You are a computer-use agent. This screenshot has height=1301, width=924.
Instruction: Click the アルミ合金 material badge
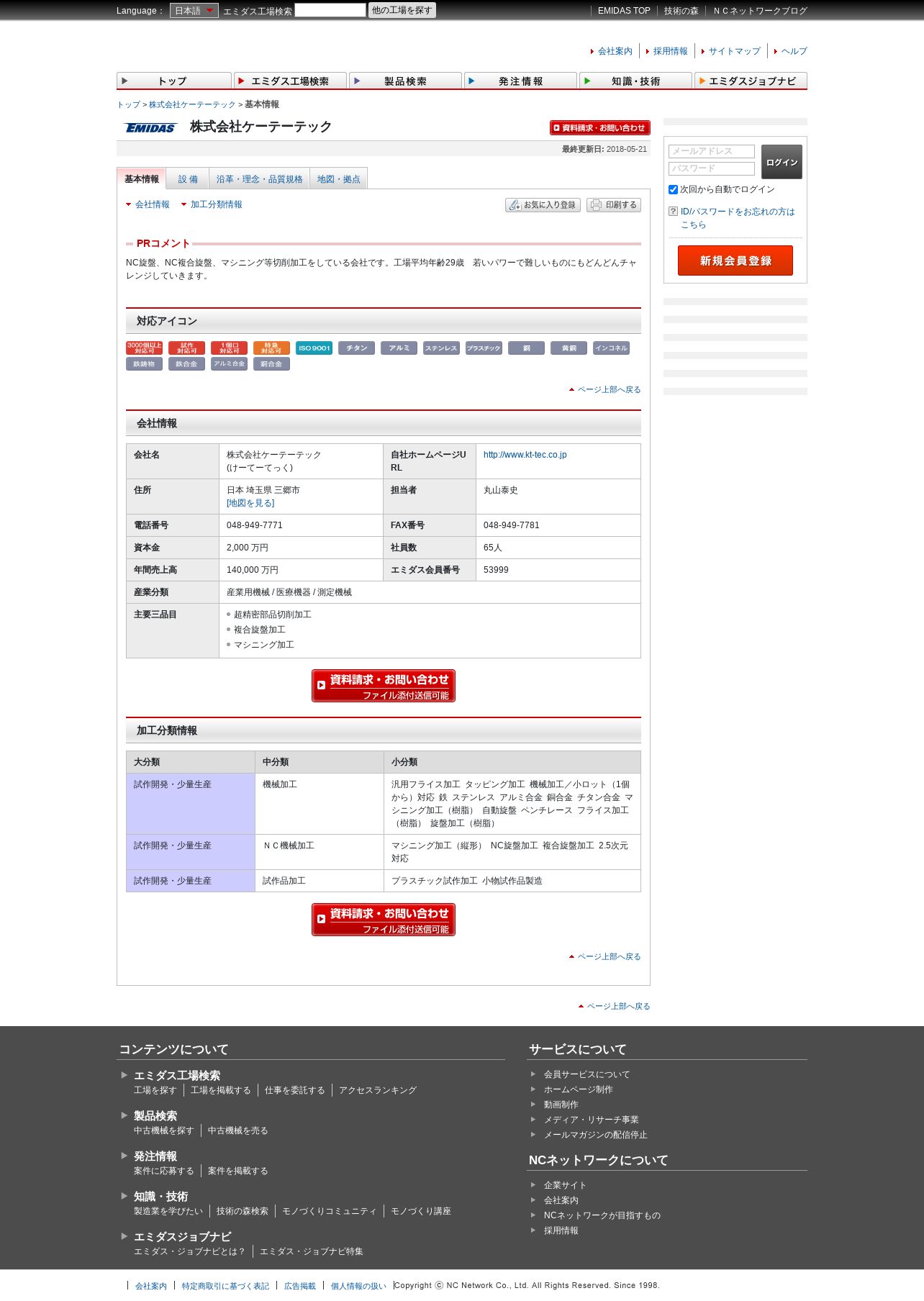[229, 364]
